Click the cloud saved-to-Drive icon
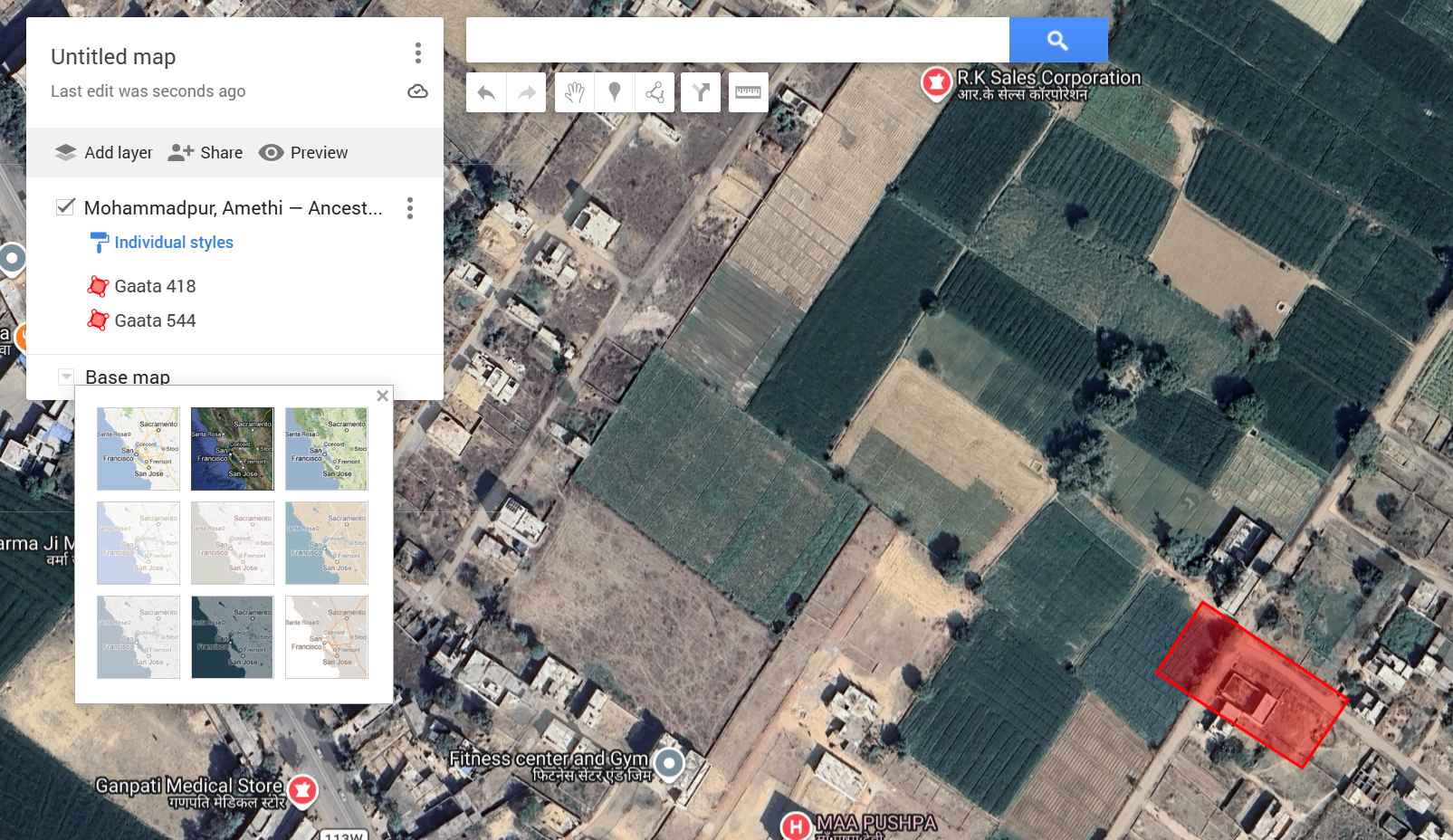The height and width of the screenshot is (840, 1453). pos(417,91)
